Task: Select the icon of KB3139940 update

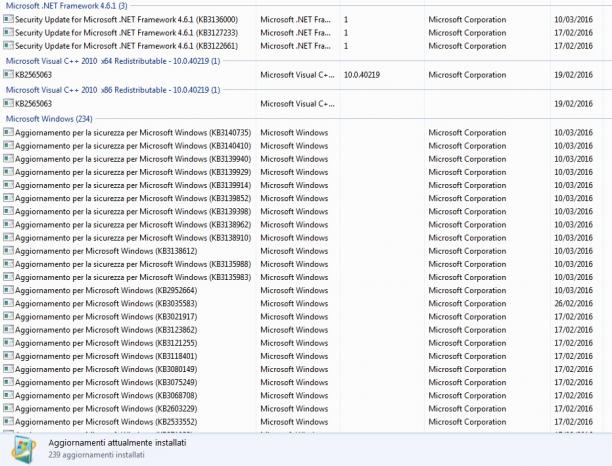Action: 8,159
